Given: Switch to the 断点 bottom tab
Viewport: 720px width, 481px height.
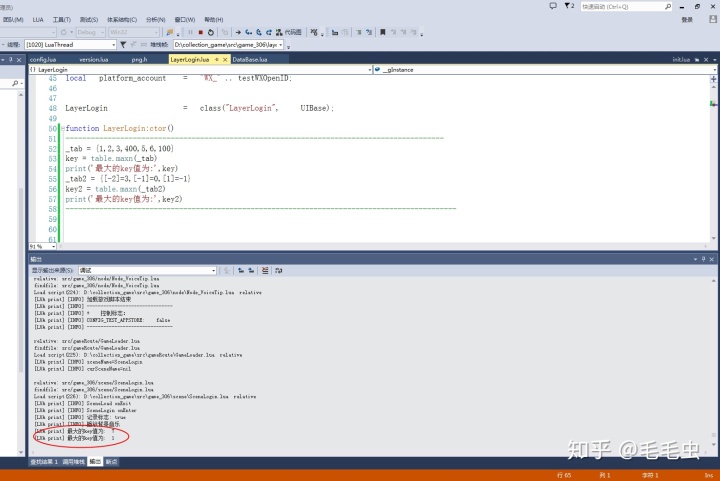Looking at the screenshot, I should [112, 462].
